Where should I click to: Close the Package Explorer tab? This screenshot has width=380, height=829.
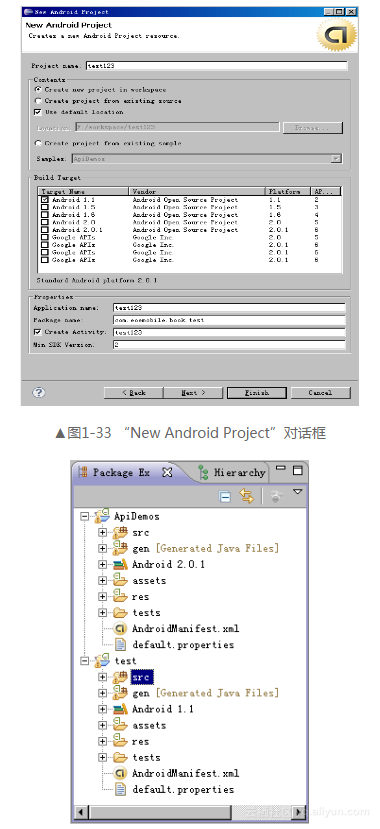[x=167, y=473]
